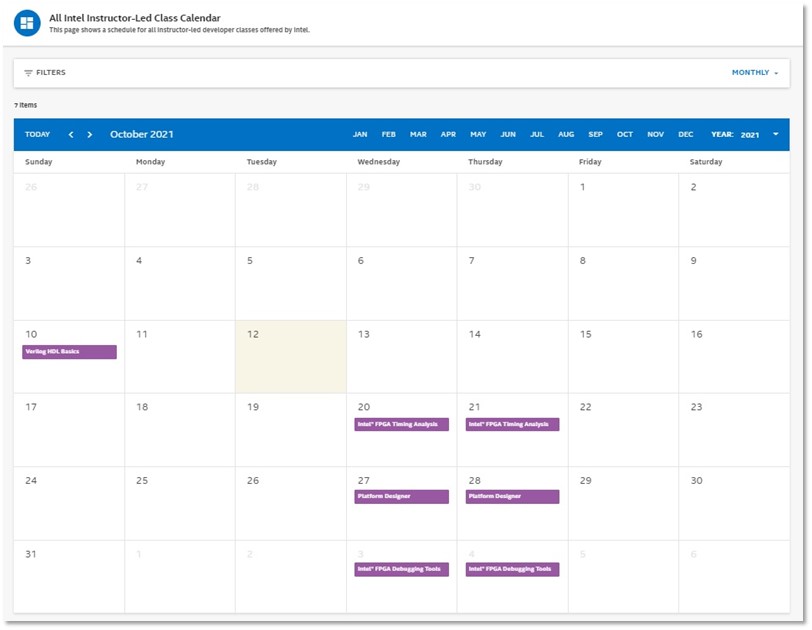The image size is (812, 630).
Task: Open Intel FPGA Debugging Tools on November 4
Action: click(x=512, y=570)
